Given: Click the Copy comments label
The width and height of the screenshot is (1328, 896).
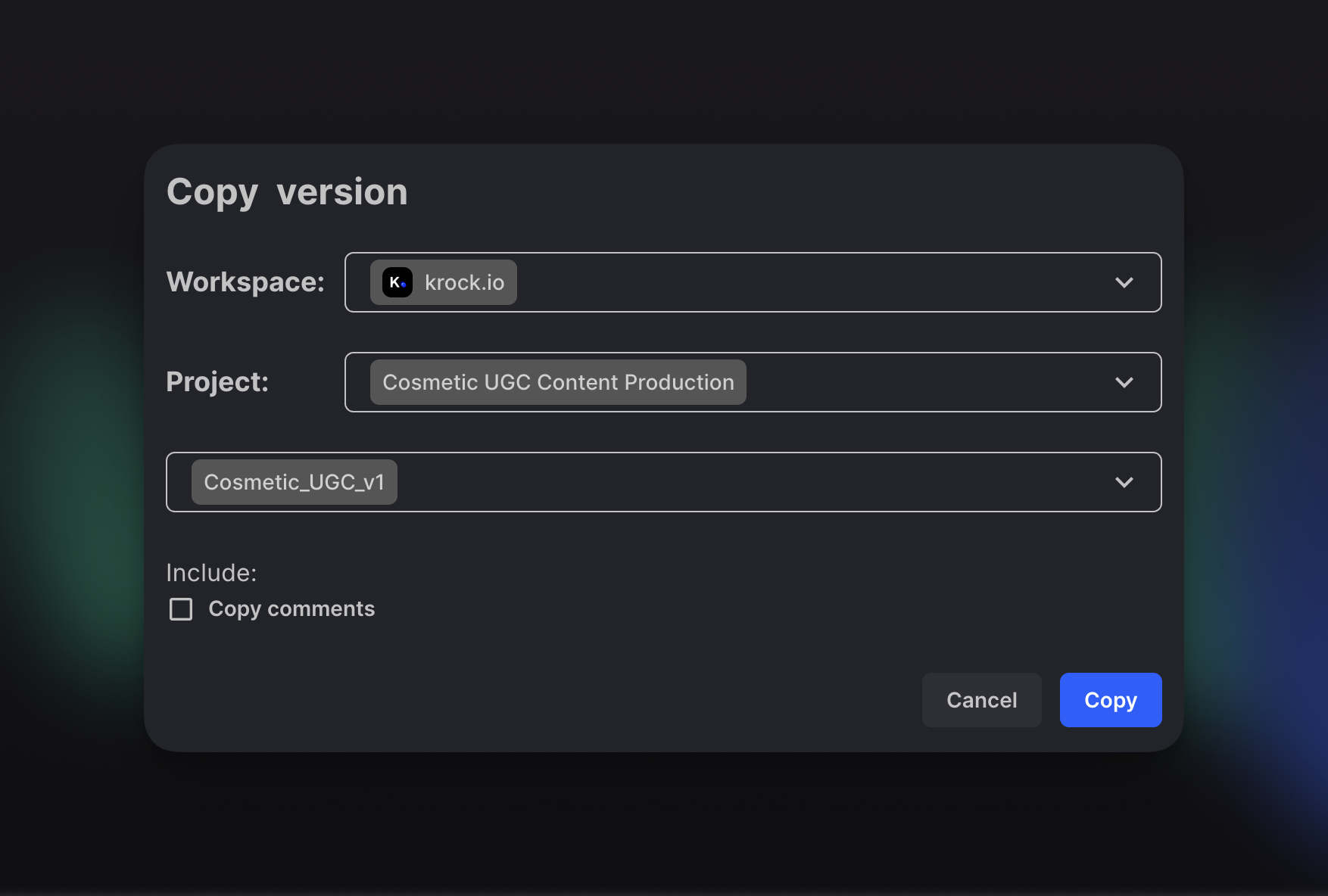Looking at the screenshot, I should pos(291,609).
